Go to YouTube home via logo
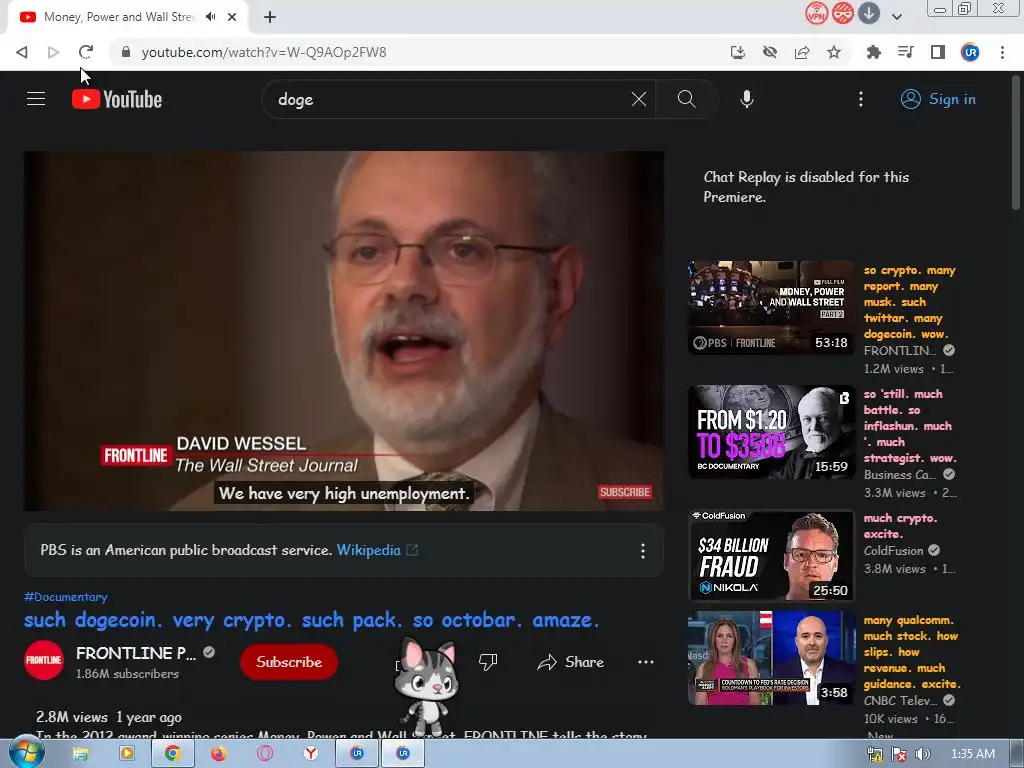 coord(117,99)
